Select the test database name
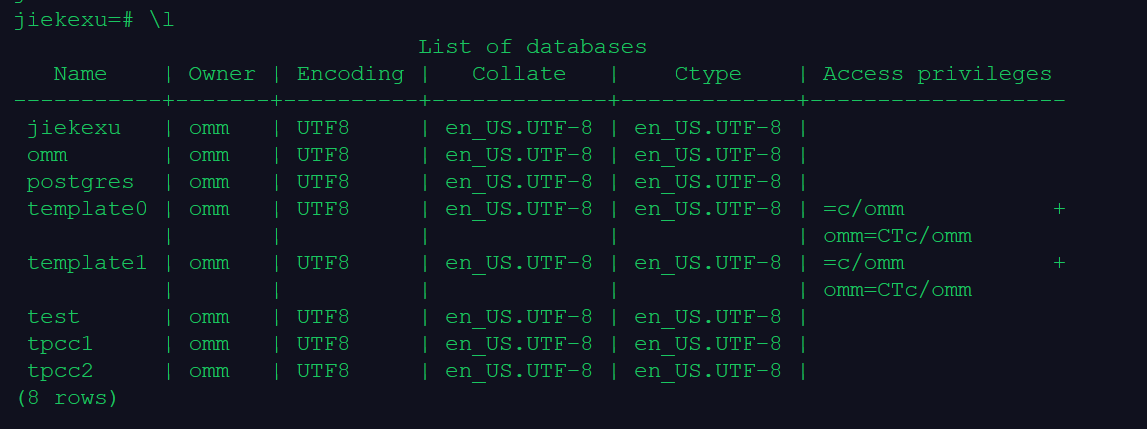1147x429 pixels. pyautogui.click(x=53, y=318)
